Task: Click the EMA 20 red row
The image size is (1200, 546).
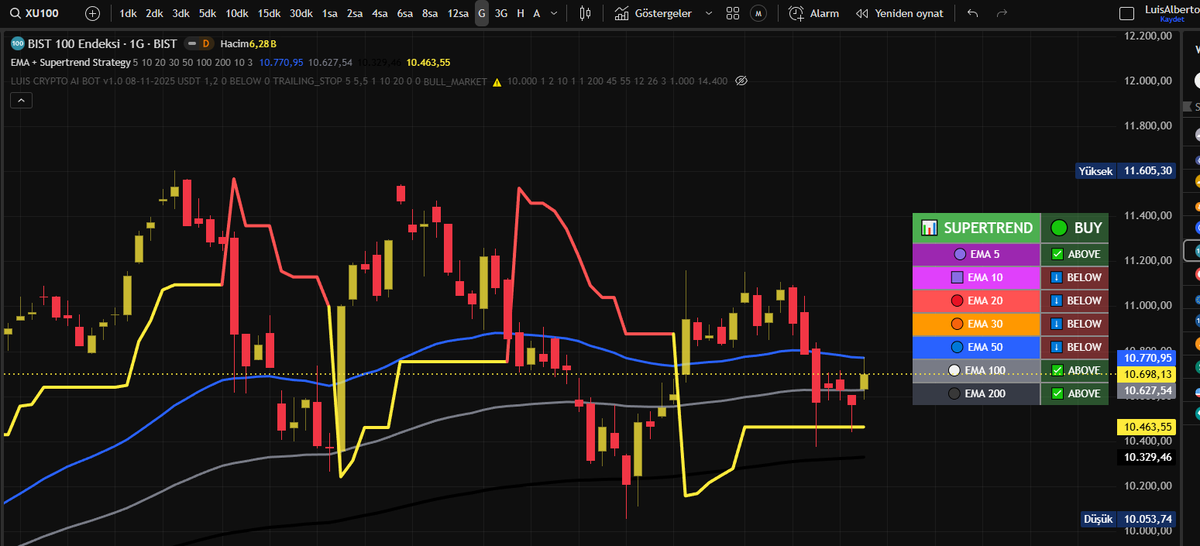Action: point(977,301)
